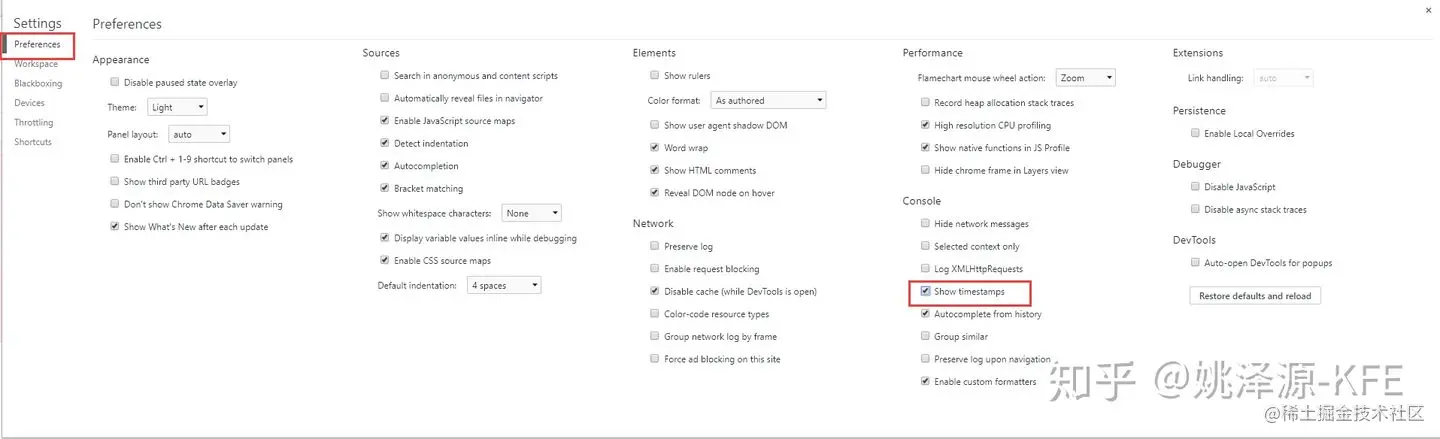Uncheck Enable custom formatters
Screen dimensions: 1440x439
pos(925,382)
